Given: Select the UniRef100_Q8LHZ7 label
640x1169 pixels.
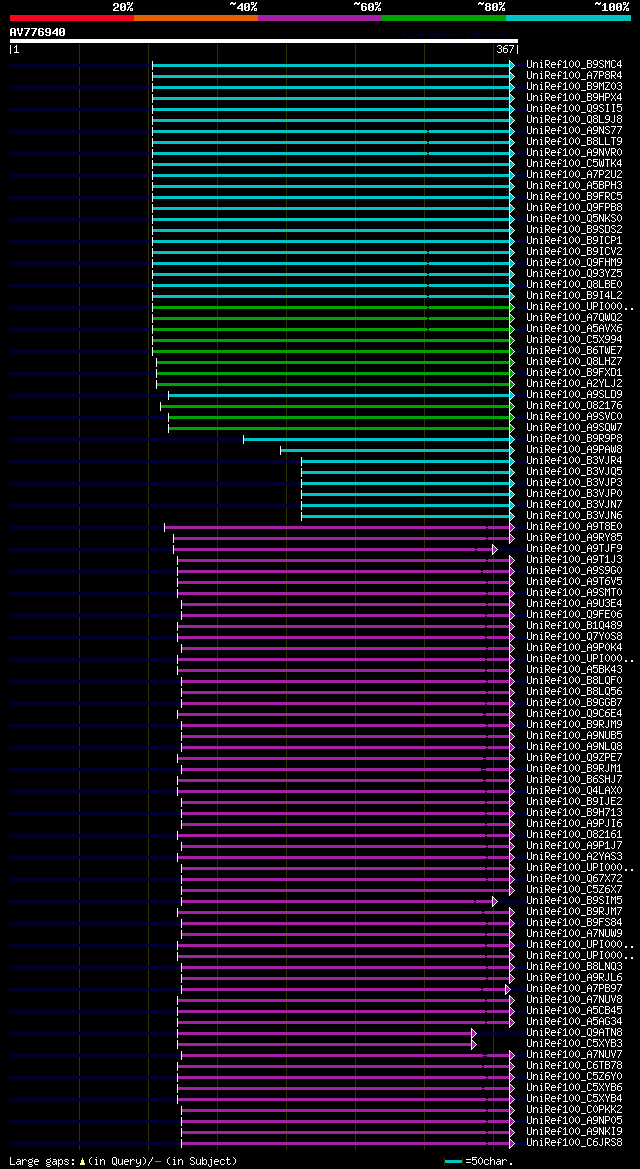Looking at the screenshot, I should coord(574,362).
